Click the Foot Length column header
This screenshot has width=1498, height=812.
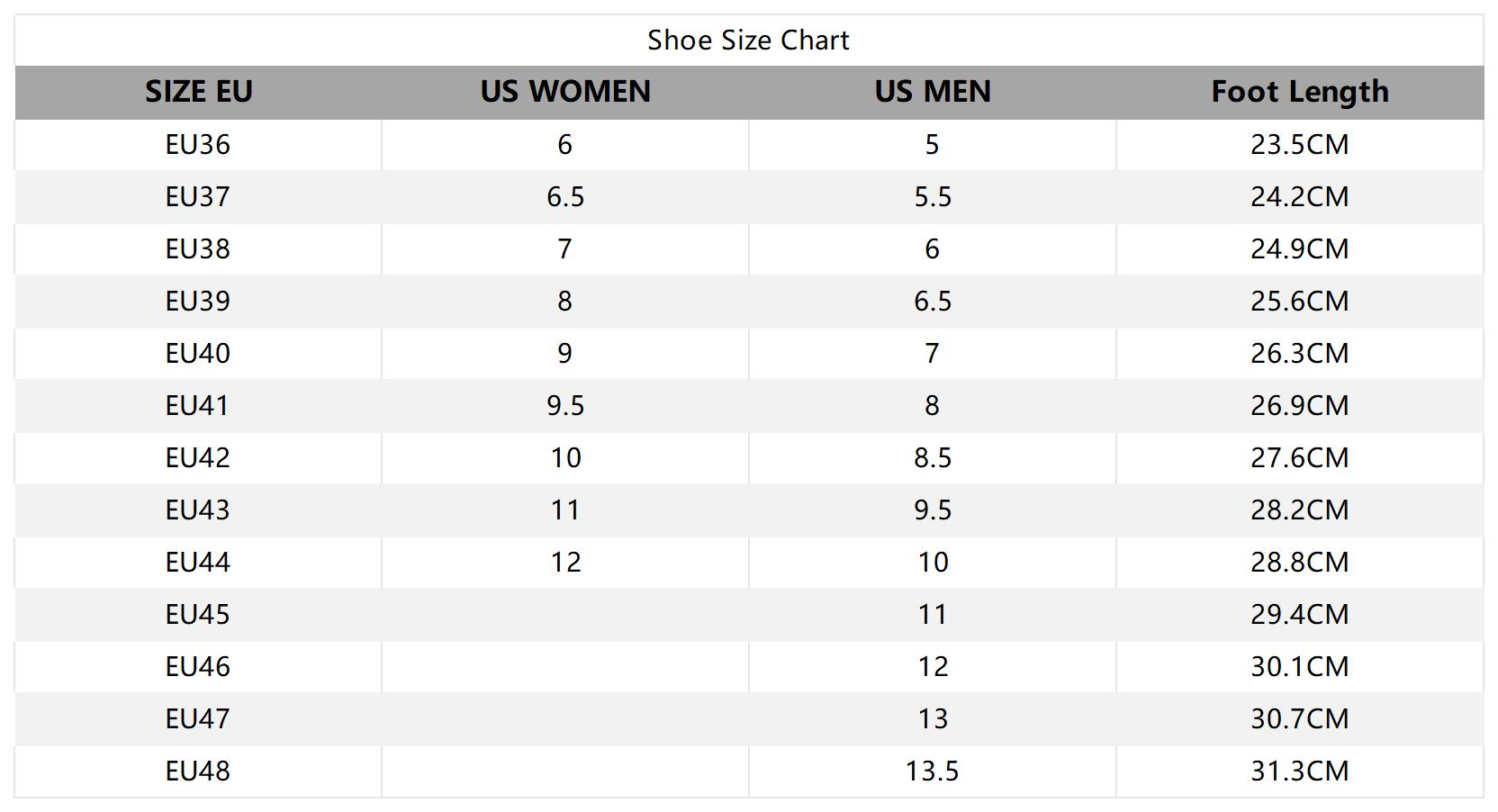point(1299,92)
